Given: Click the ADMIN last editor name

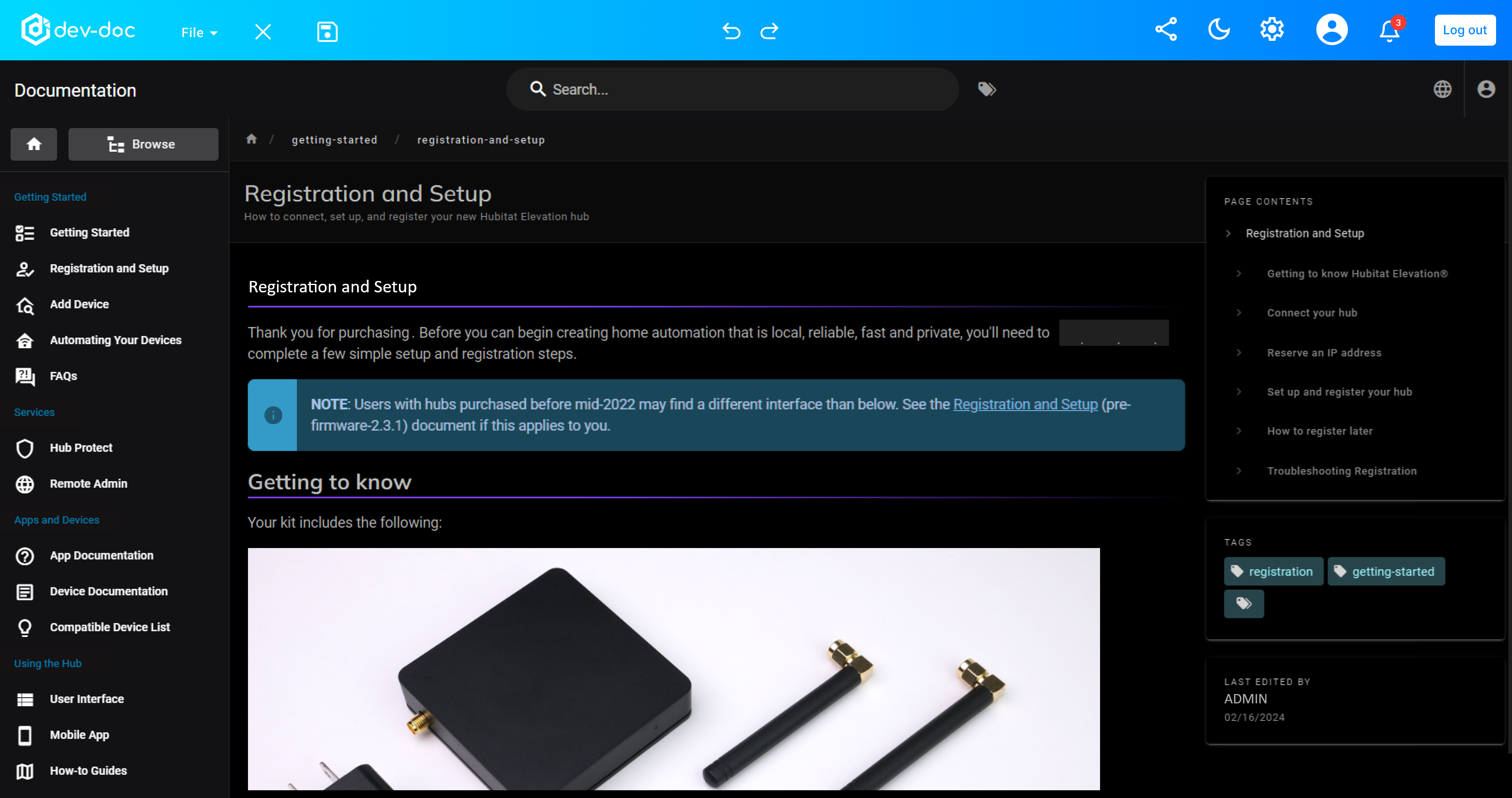Looking at the screenshot, I should point(1246,699).
